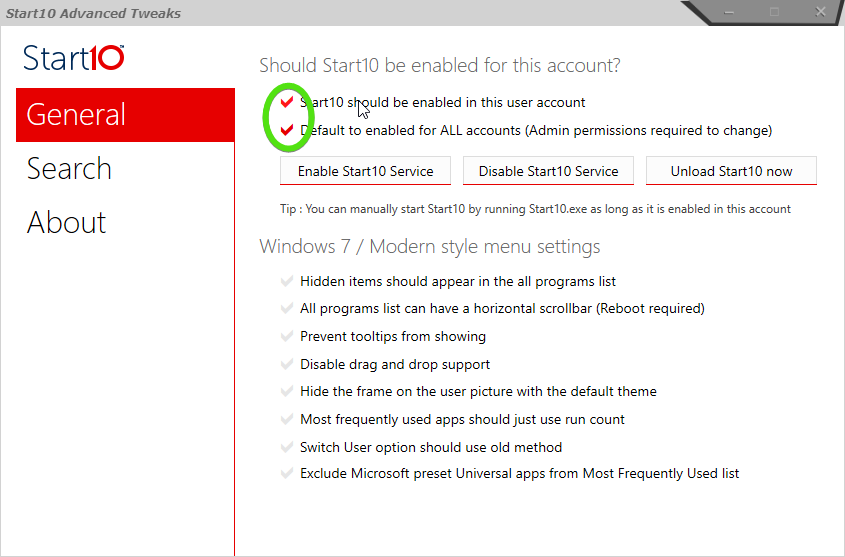The height and width of the screenshot is (557, 845).
Task: Enable hidden items in all programs list
Action: point(287,281)
